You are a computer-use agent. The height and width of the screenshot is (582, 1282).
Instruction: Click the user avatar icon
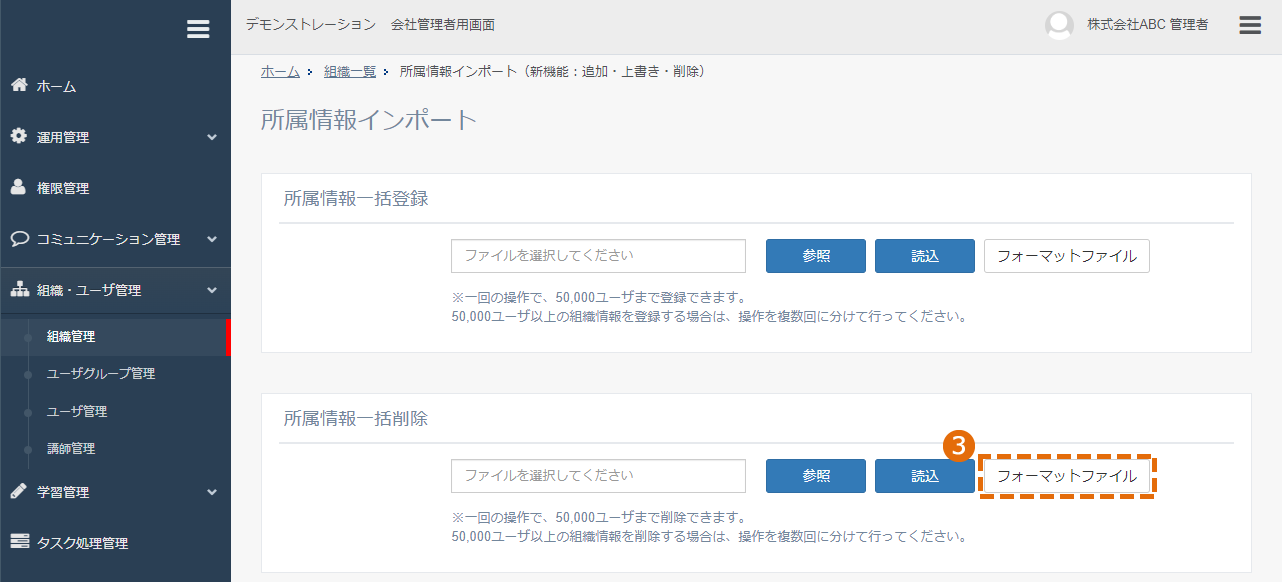(1059, 25)
